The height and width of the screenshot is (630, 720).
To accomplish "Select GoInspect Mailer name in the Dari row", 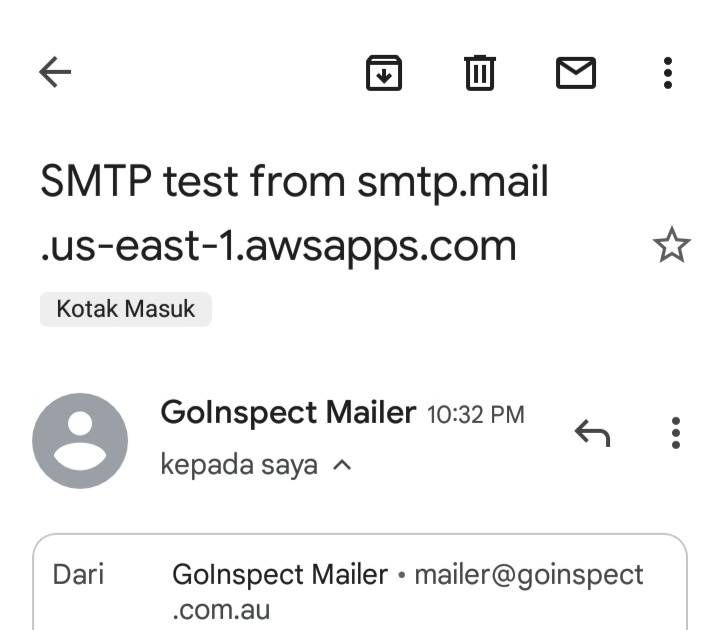I will pos(280,575).
